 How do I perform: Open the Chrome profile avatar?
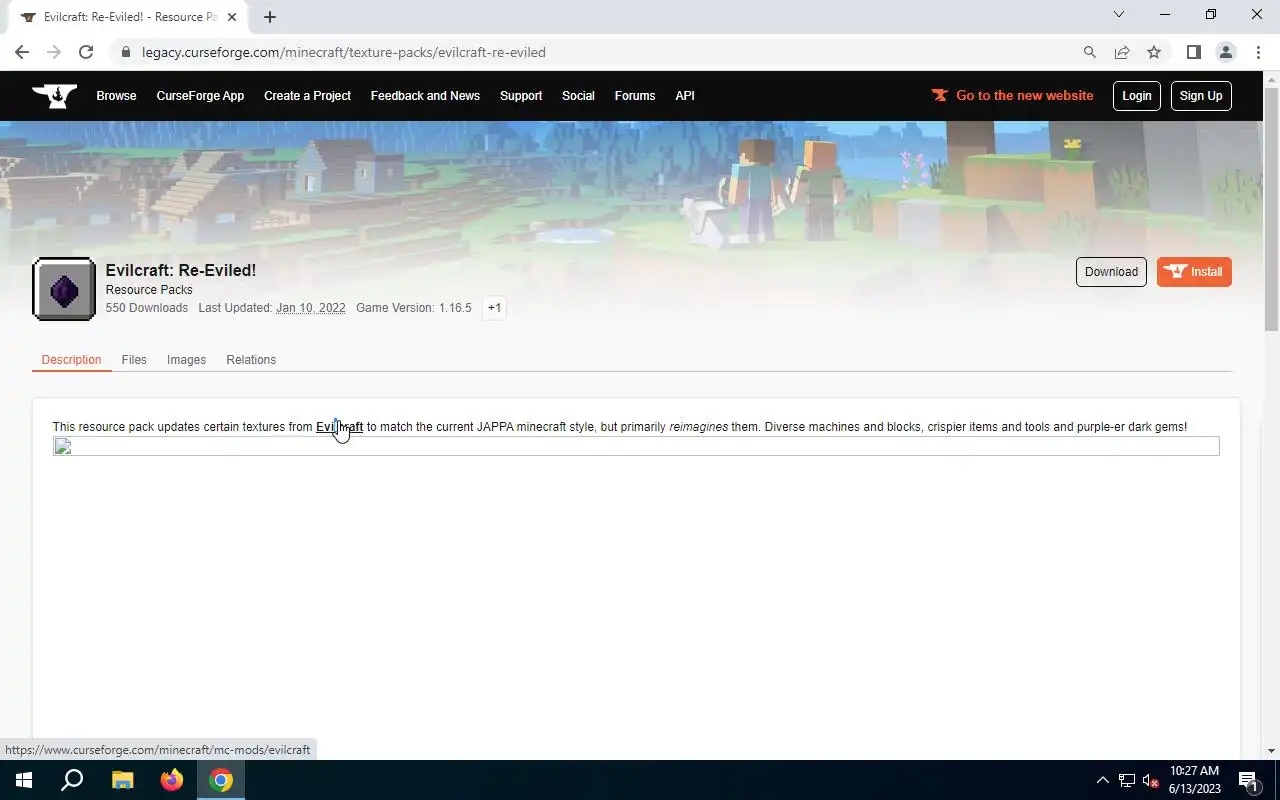[1225, 52]
